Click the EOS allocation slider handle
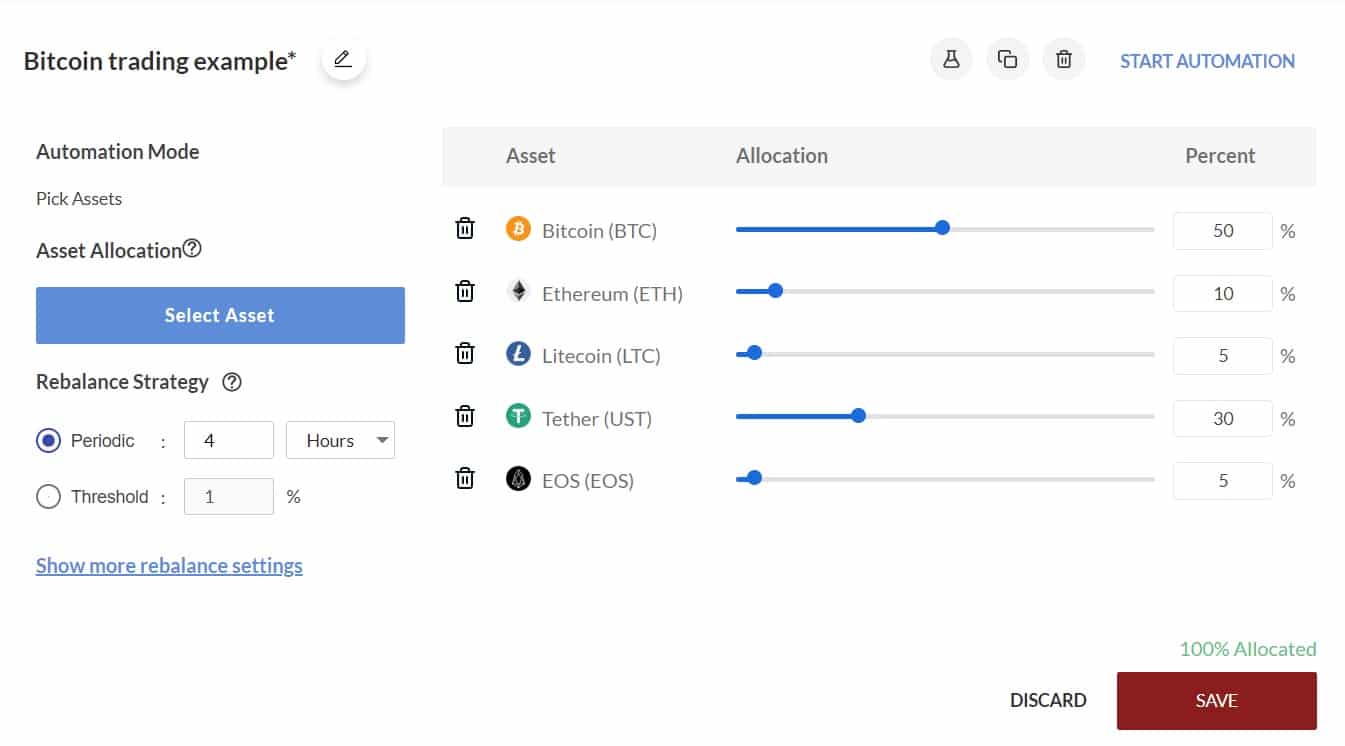1345x746 pixels. (x=755, y=478)
